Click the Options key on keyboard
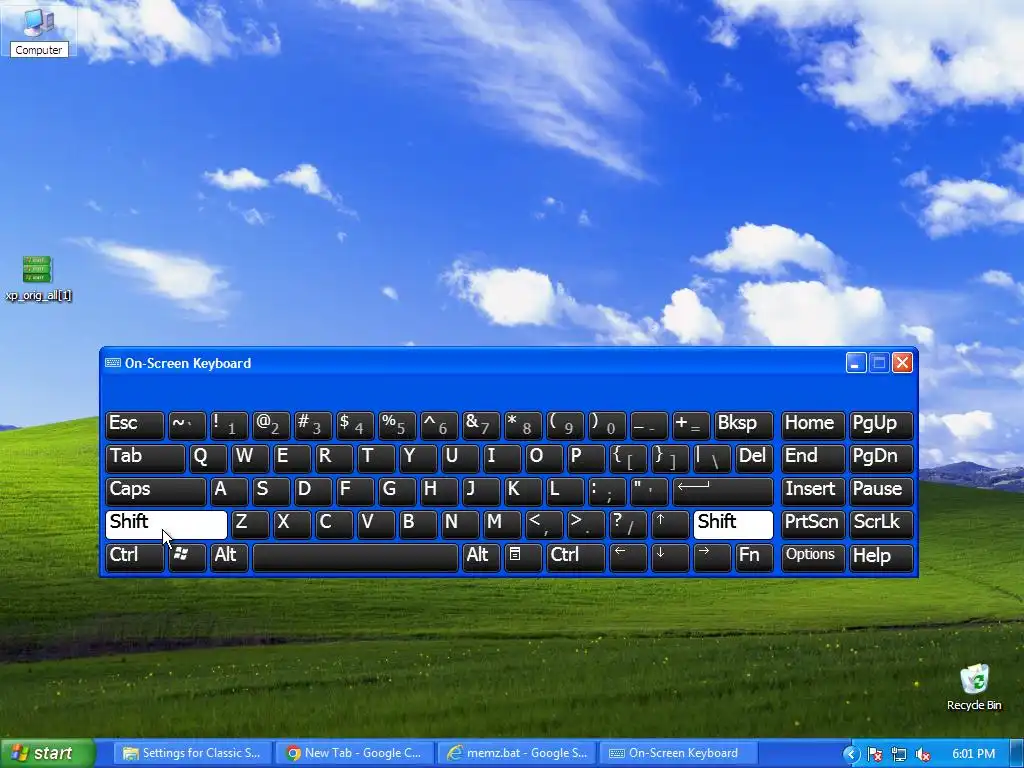This screenshot has width=1024, height=768. (812, 557)
